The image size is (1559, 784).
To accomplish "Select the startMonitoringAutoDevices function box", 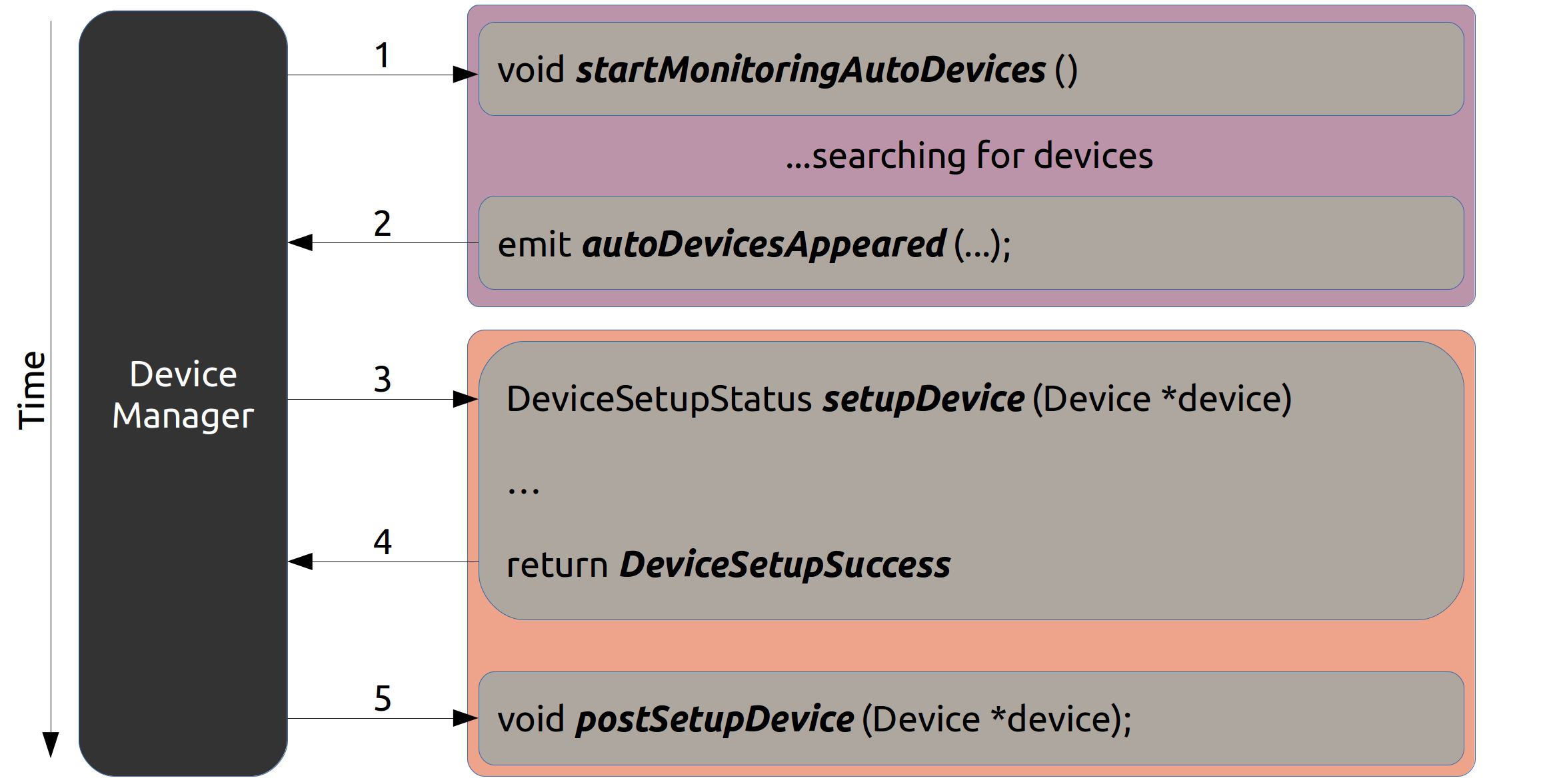I will pos(971,69).
